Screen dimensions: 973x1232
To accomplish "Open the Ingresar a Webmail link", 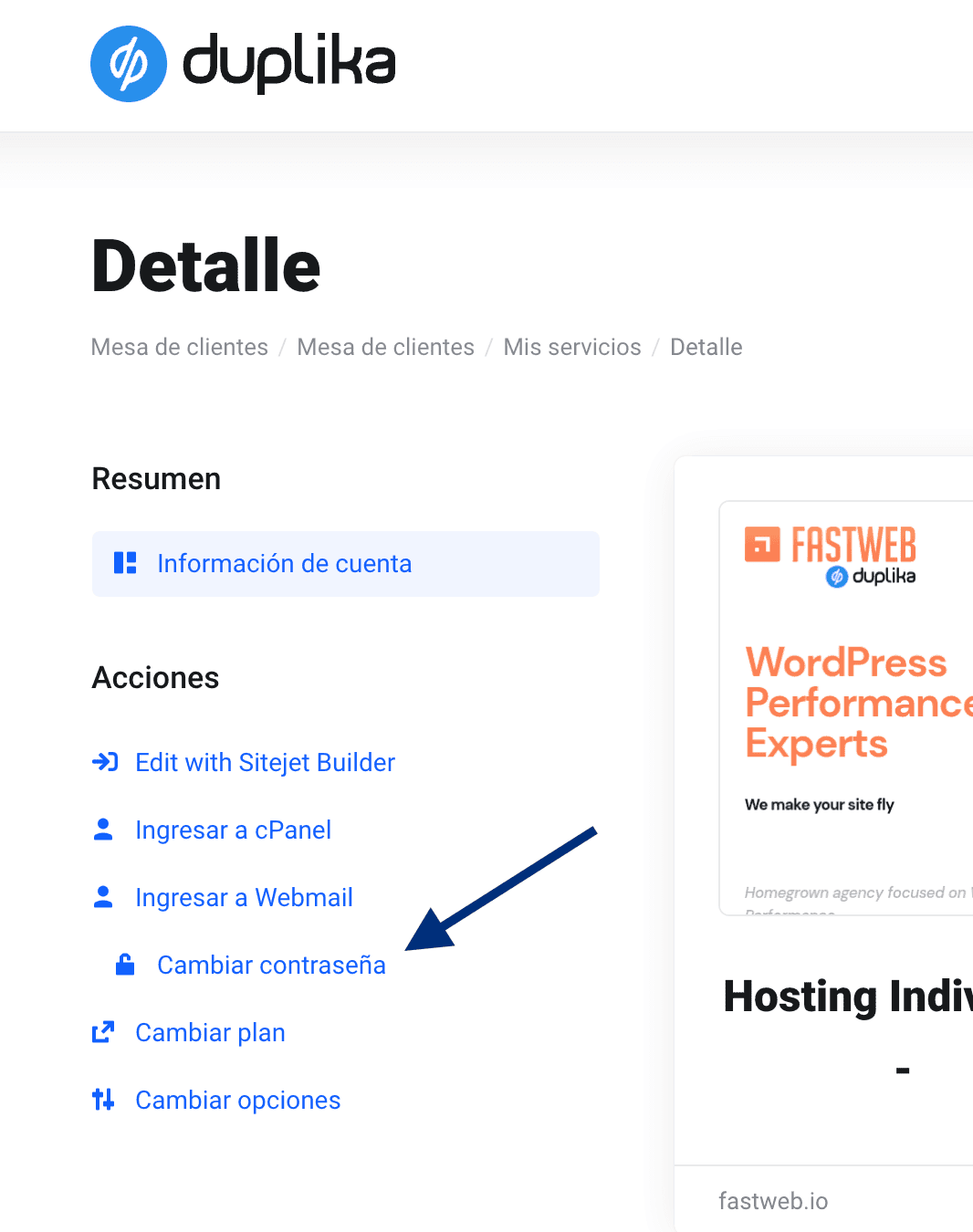I will (x=244, y=898).
